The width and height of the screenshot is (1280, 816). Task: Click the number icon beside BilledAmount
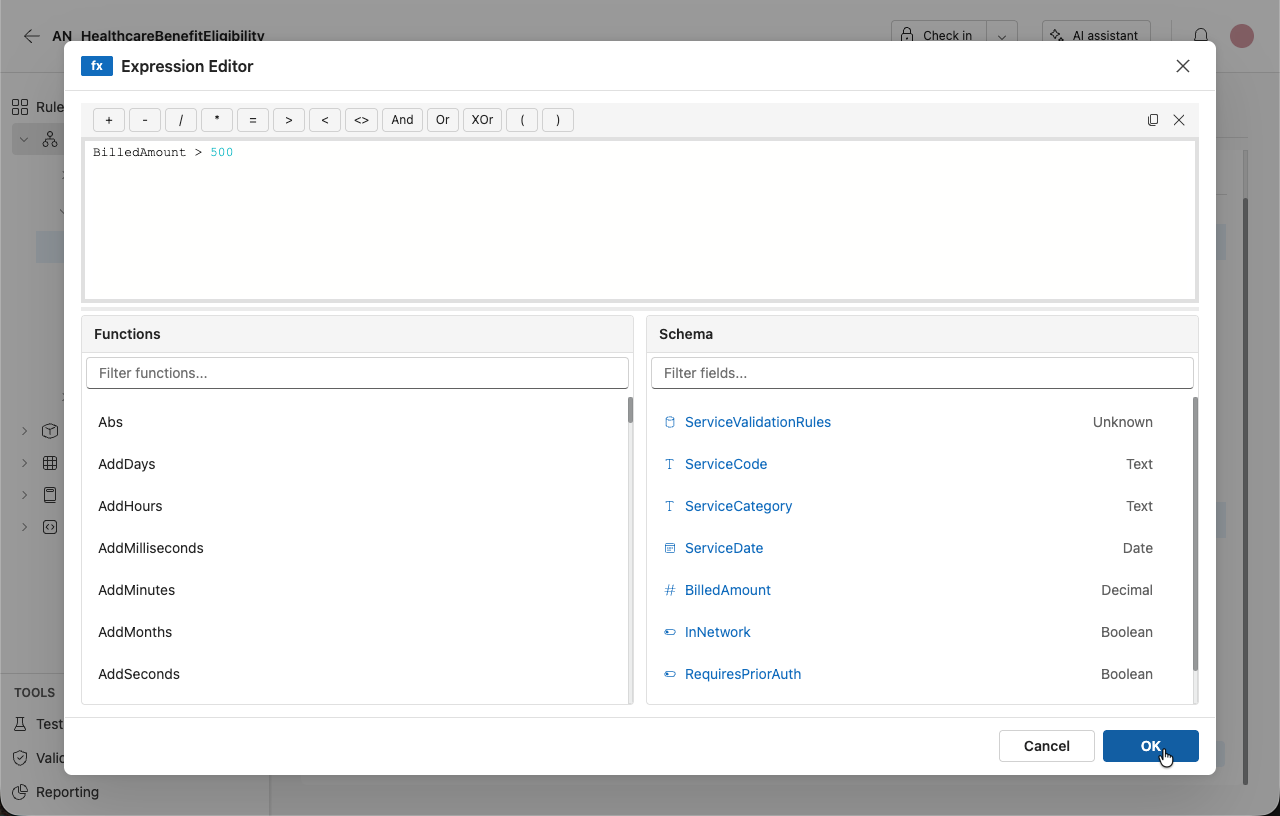click(x=670, y=590)
